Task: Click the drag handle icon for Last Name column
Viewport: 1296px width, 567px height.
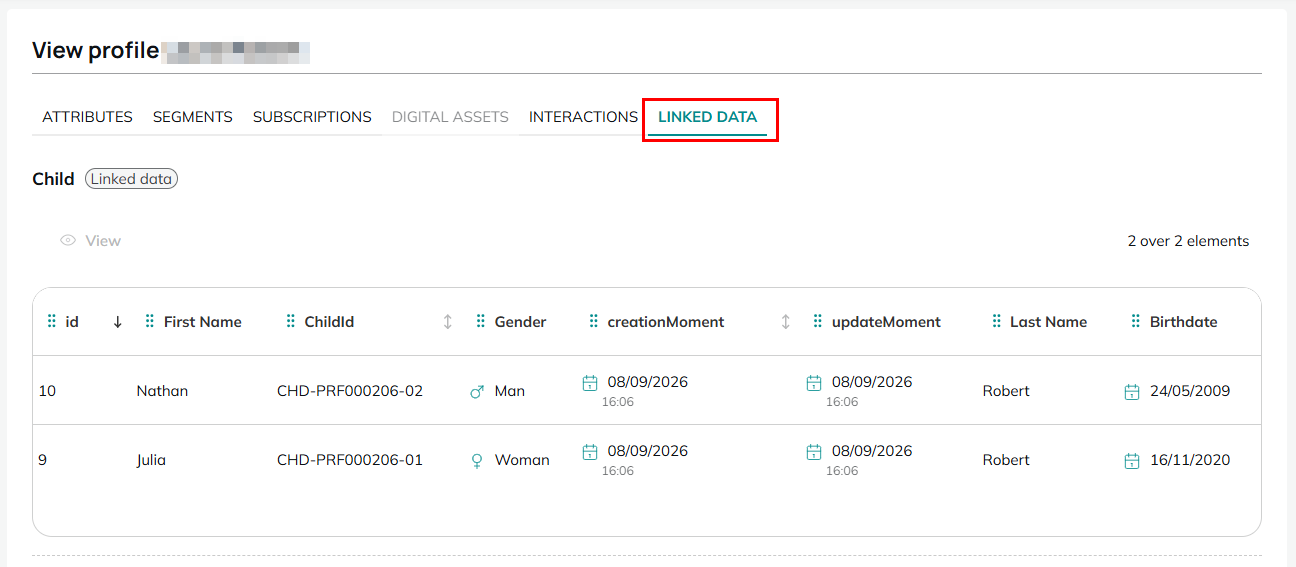Action: 996,322
